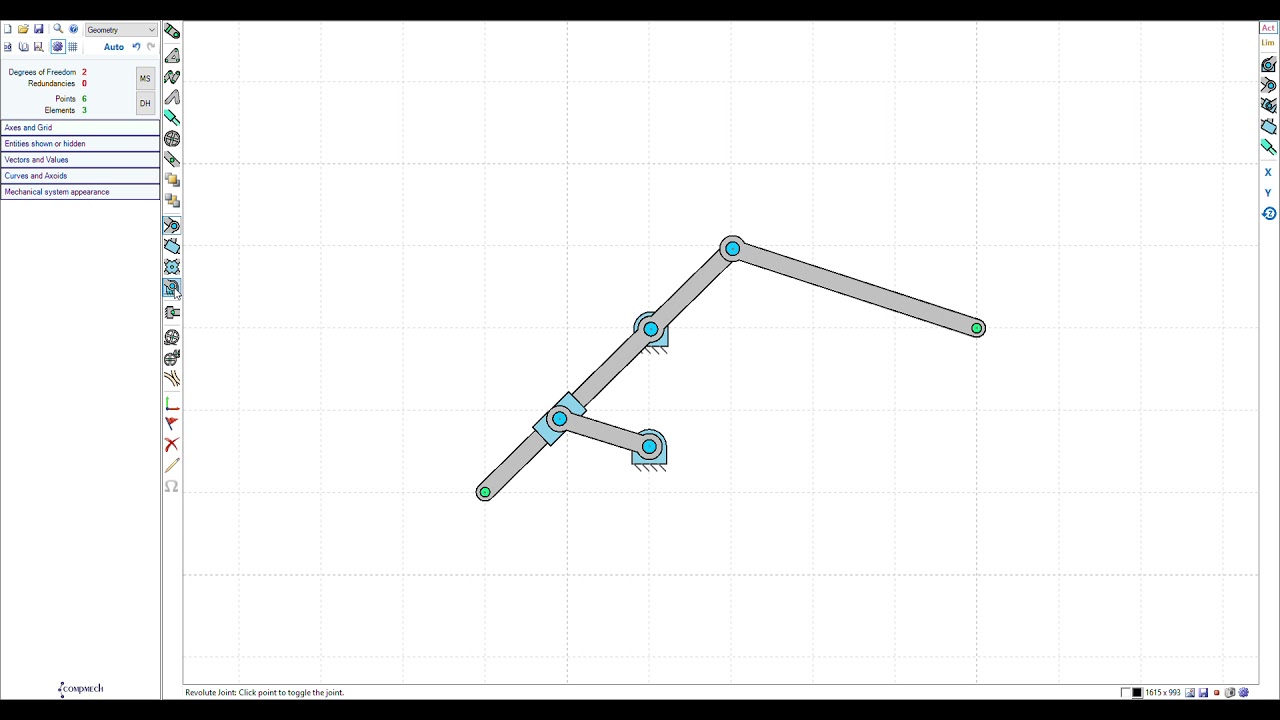Pick the black color swatch in status bar
The width and height of the screenshot is (1280, 720).
(x=1137, y=692)
